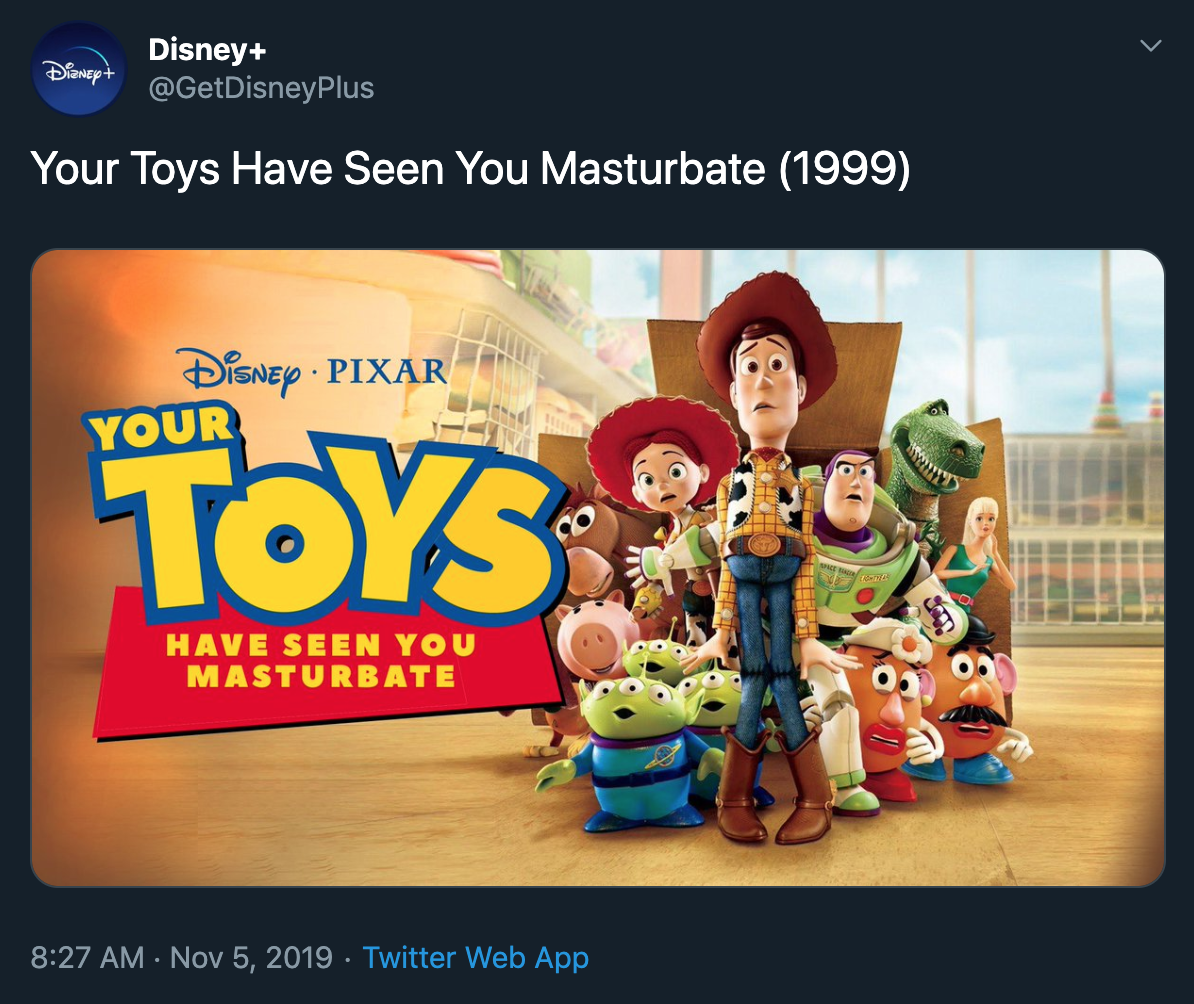Click the Disney Pixar logo in the image

[x=311, y=369]
